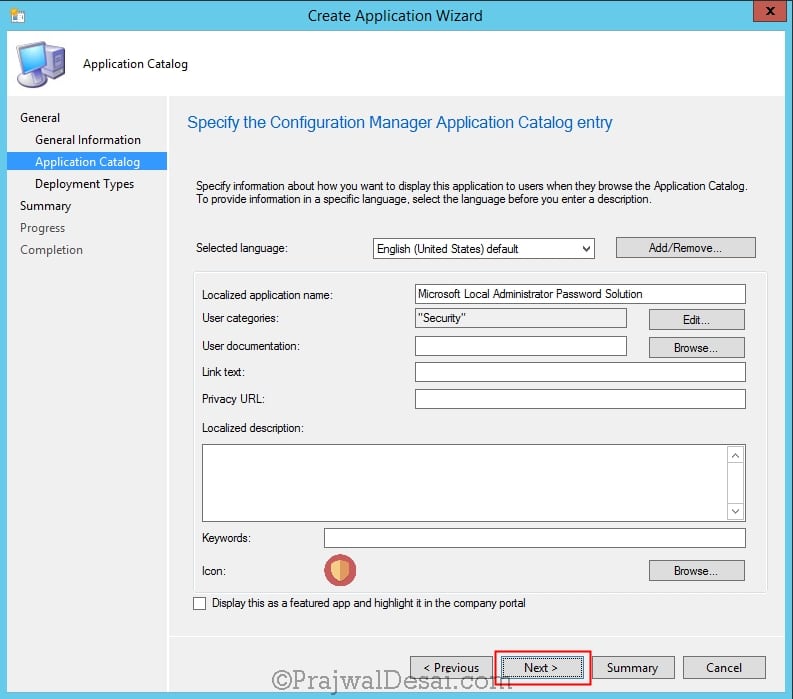This screenshot has height=699, width=793.
Task: Go to General Information step
Action: pos(88,140)
